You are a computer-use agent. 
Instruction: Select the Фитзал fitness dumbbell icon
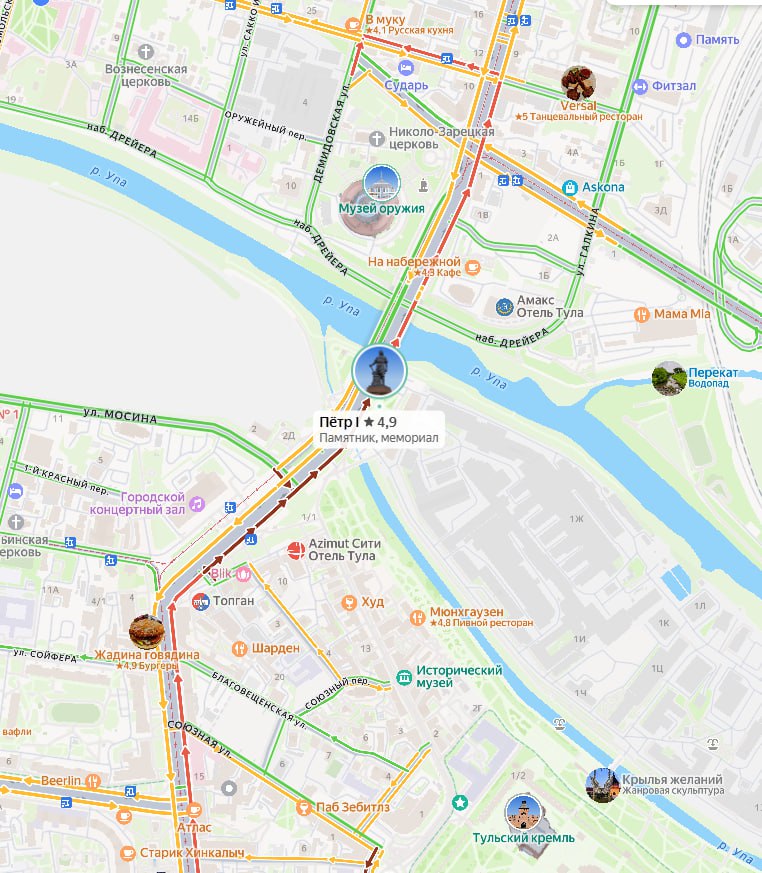click(x=640, y=86)
